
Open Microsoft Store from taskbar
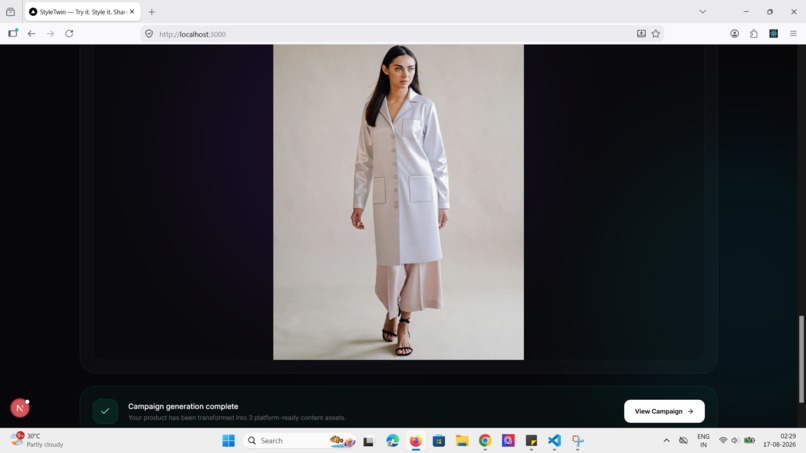tap(438, 441)
